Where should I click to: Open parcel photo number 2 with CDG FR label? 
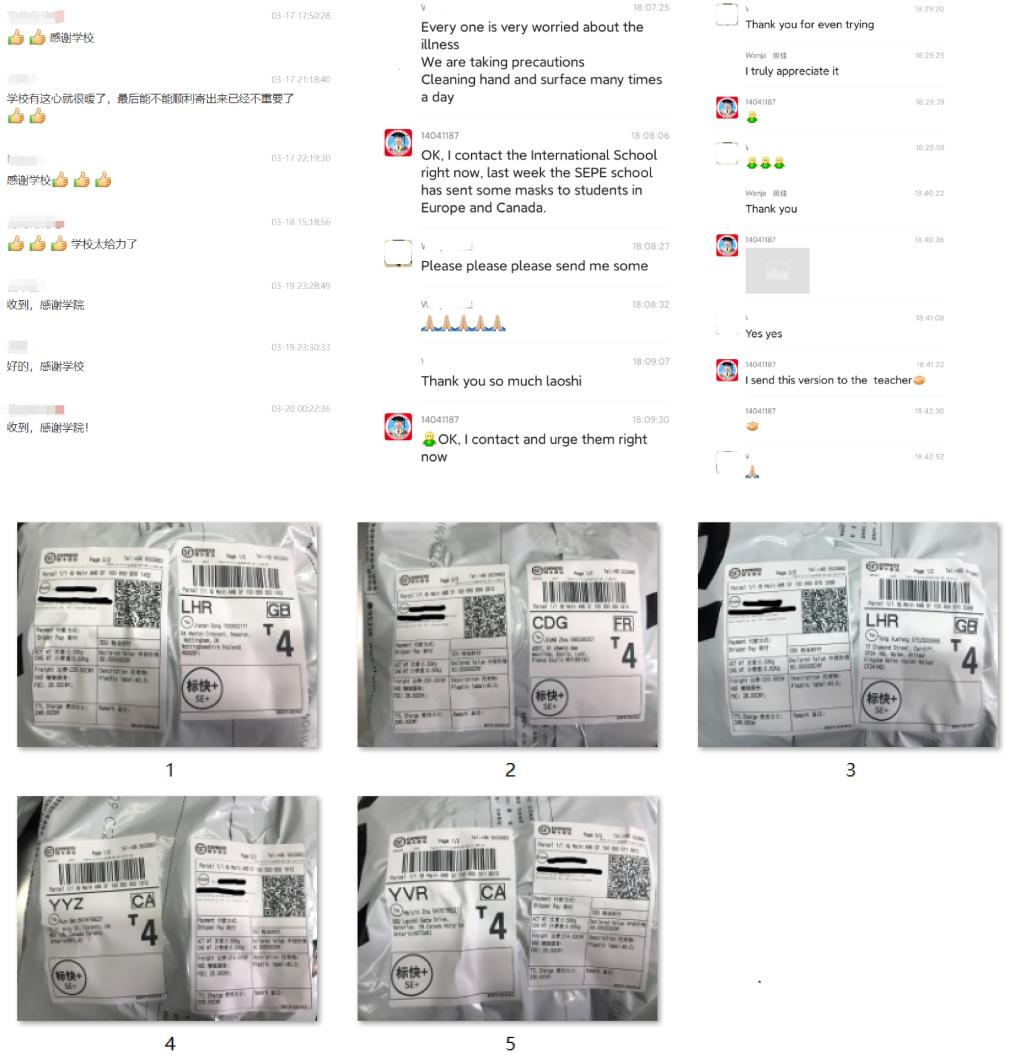coord(508,635)
